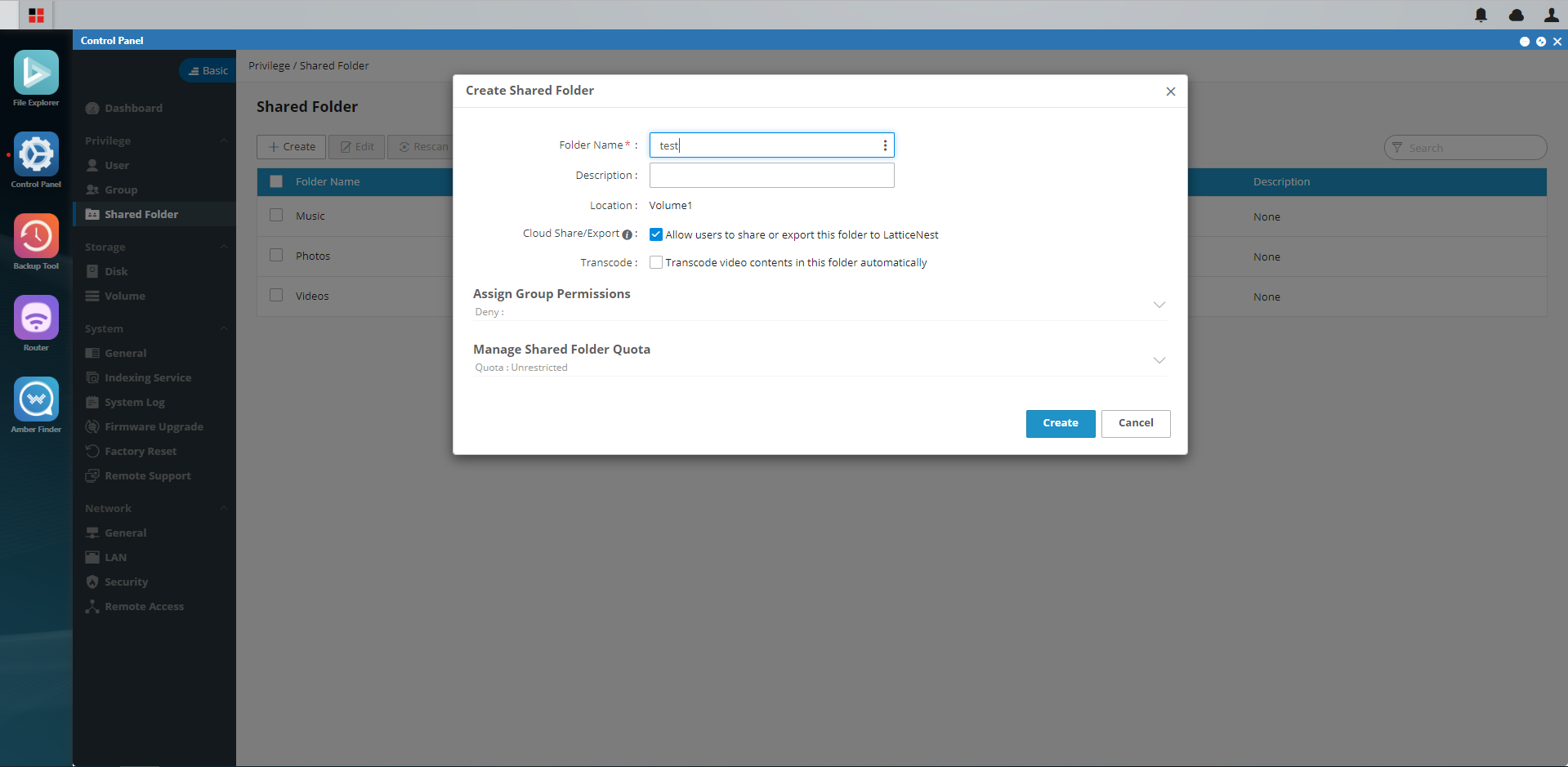Click the Factory Reset icon
This screenshot has height=767, width=1568.
click(x=92, y=451)
